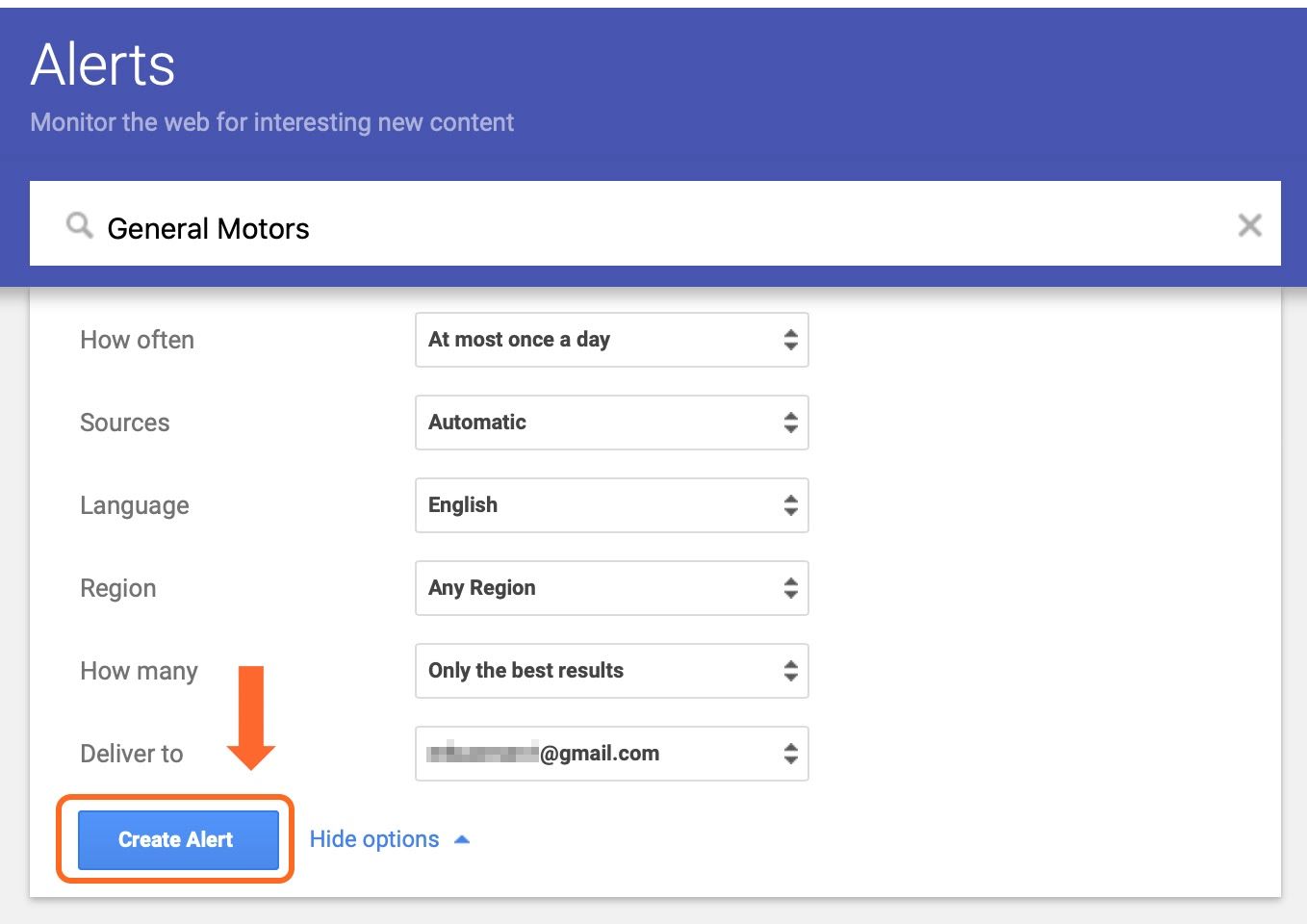
Task: Click the Monitor the web subtitle text
Action: click(272, 123)
